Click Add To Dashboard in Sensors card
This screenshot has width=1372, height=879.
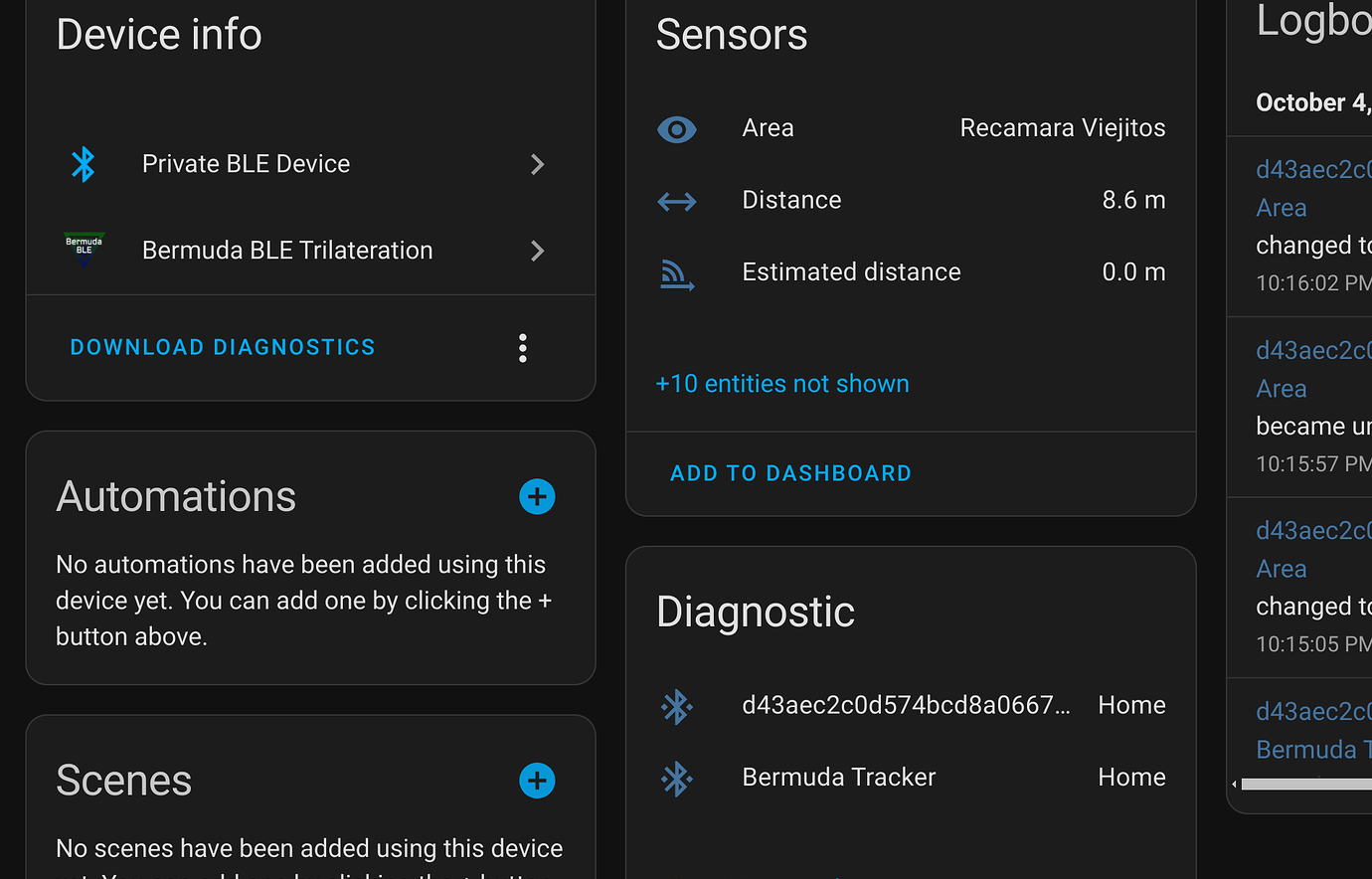[790, 472]
